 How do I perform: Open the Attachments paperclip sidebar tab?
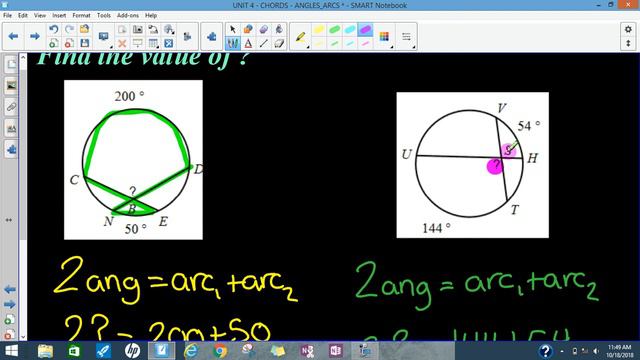click(x=11, y=107)
